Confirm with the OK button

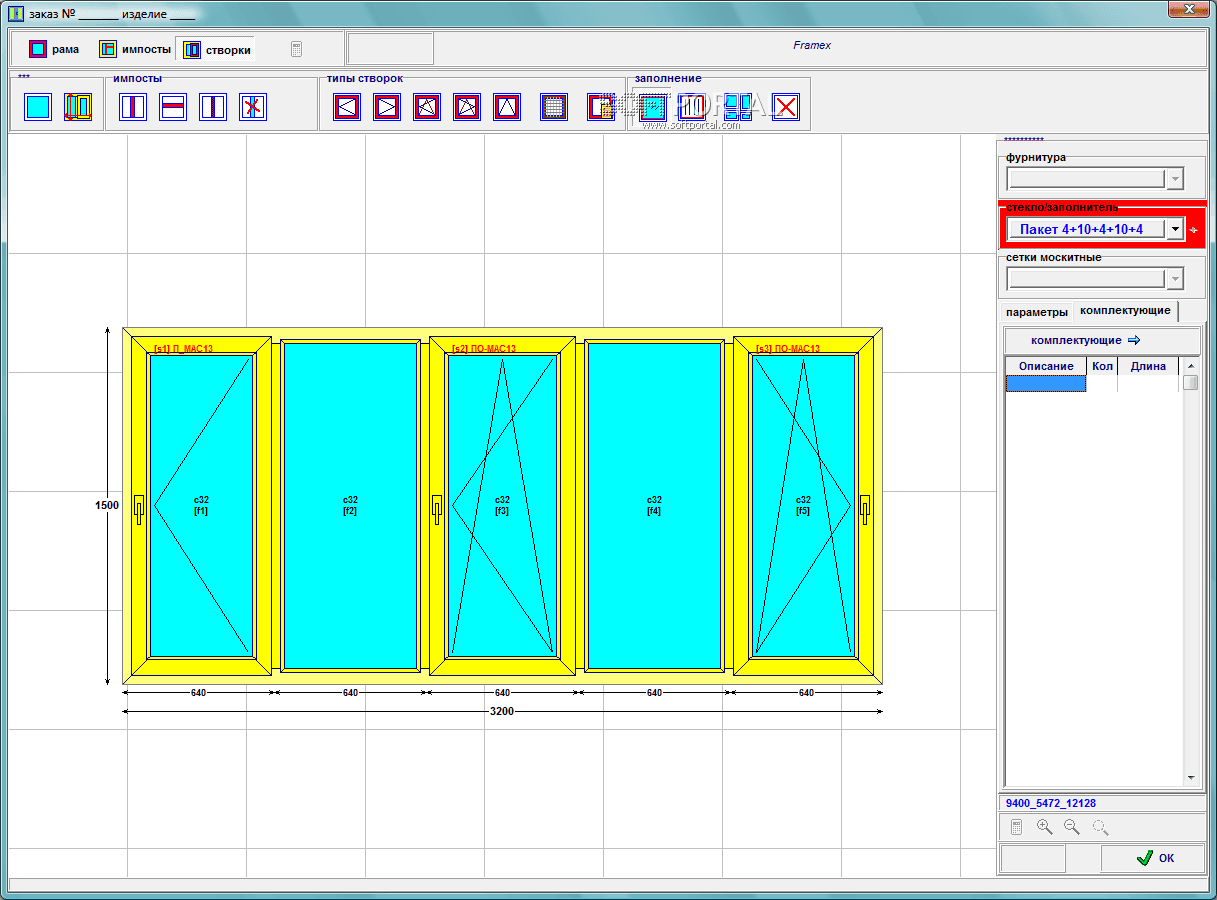pyautogui.click(x=1153, y=858)
